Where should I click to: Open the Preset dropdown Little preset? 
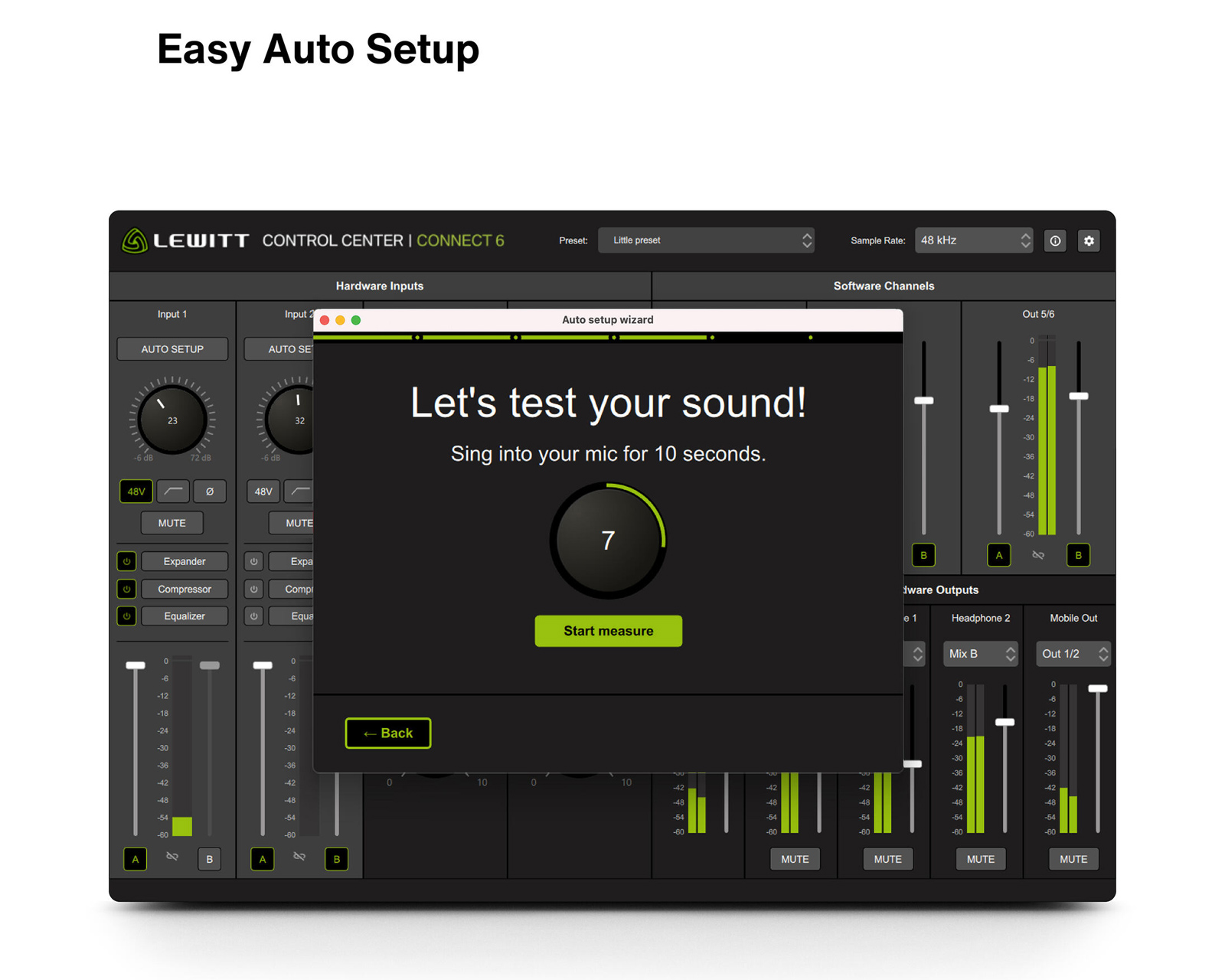(x=706, y=240)
